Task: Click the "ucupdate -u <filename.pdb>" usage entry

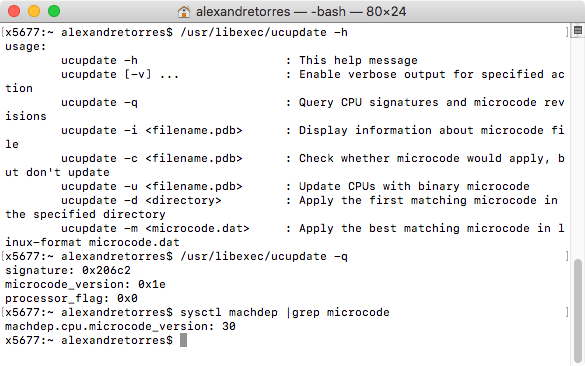Action: coord(151,186)
